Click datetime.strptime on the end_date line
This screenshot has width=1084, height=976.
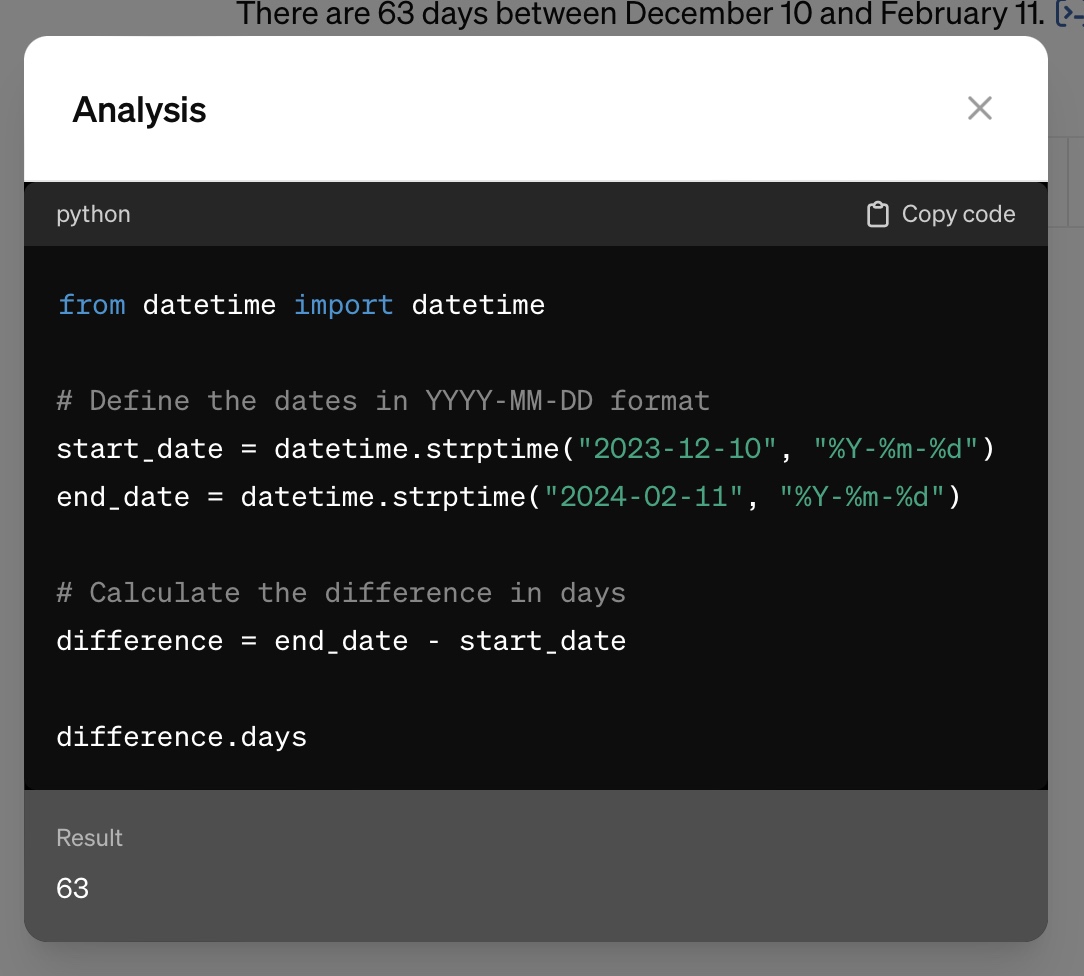(383, 497)
